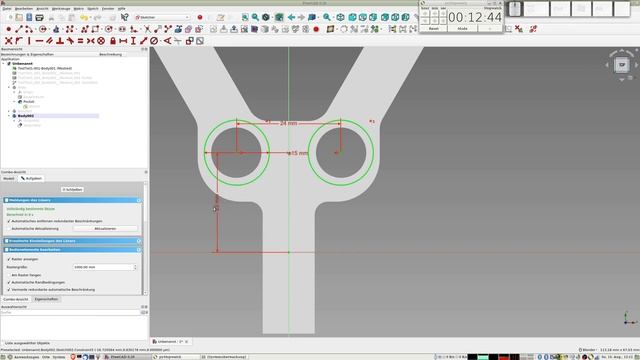This screenshot has width=640, height=360.
Task: Apply the Parallel constraint
Action: point(49,41)
